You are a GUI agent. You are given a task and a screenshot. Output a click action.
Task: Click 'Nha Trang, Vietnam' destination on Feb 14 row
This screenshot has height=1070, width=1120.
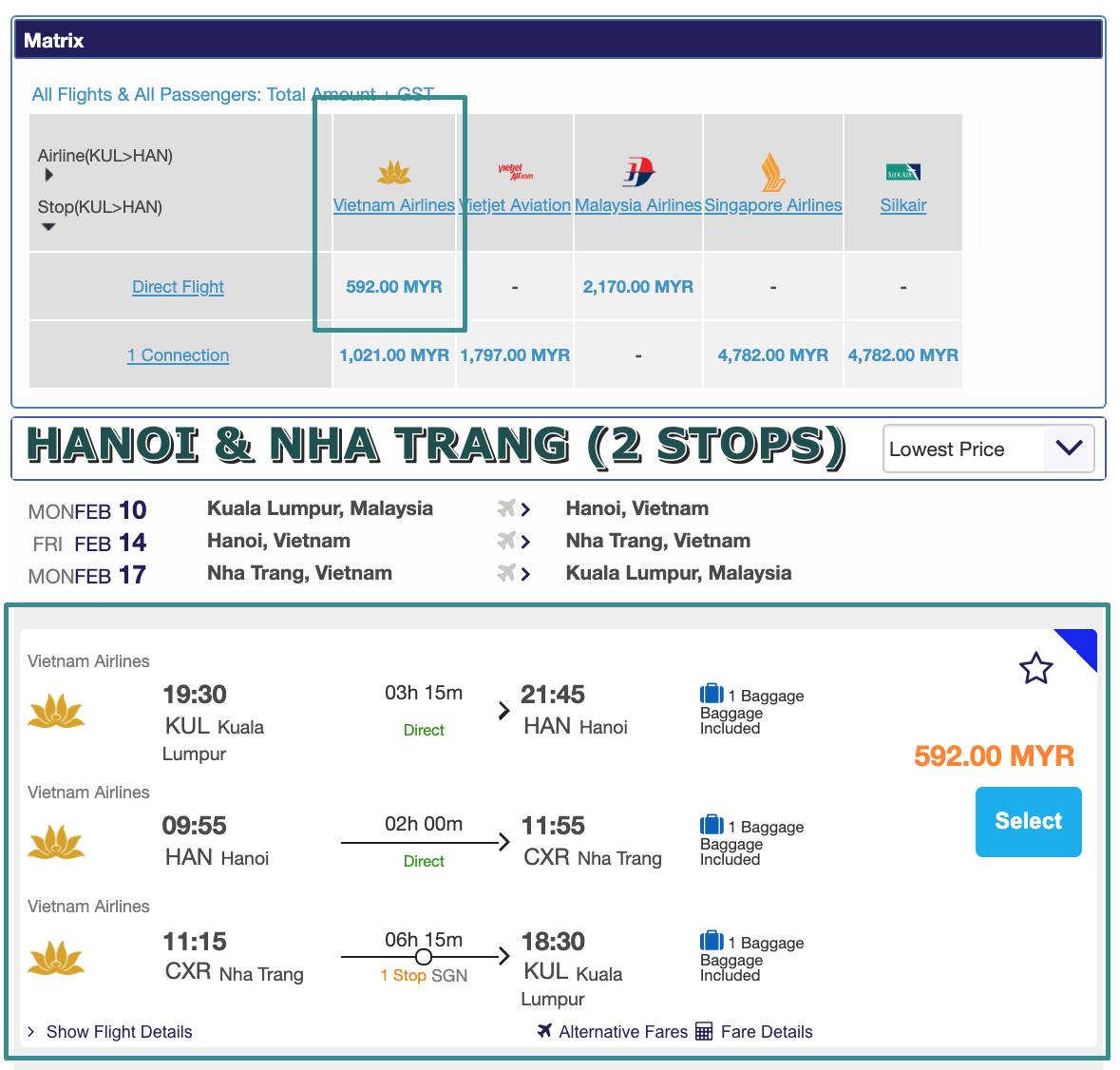[658, 541]
